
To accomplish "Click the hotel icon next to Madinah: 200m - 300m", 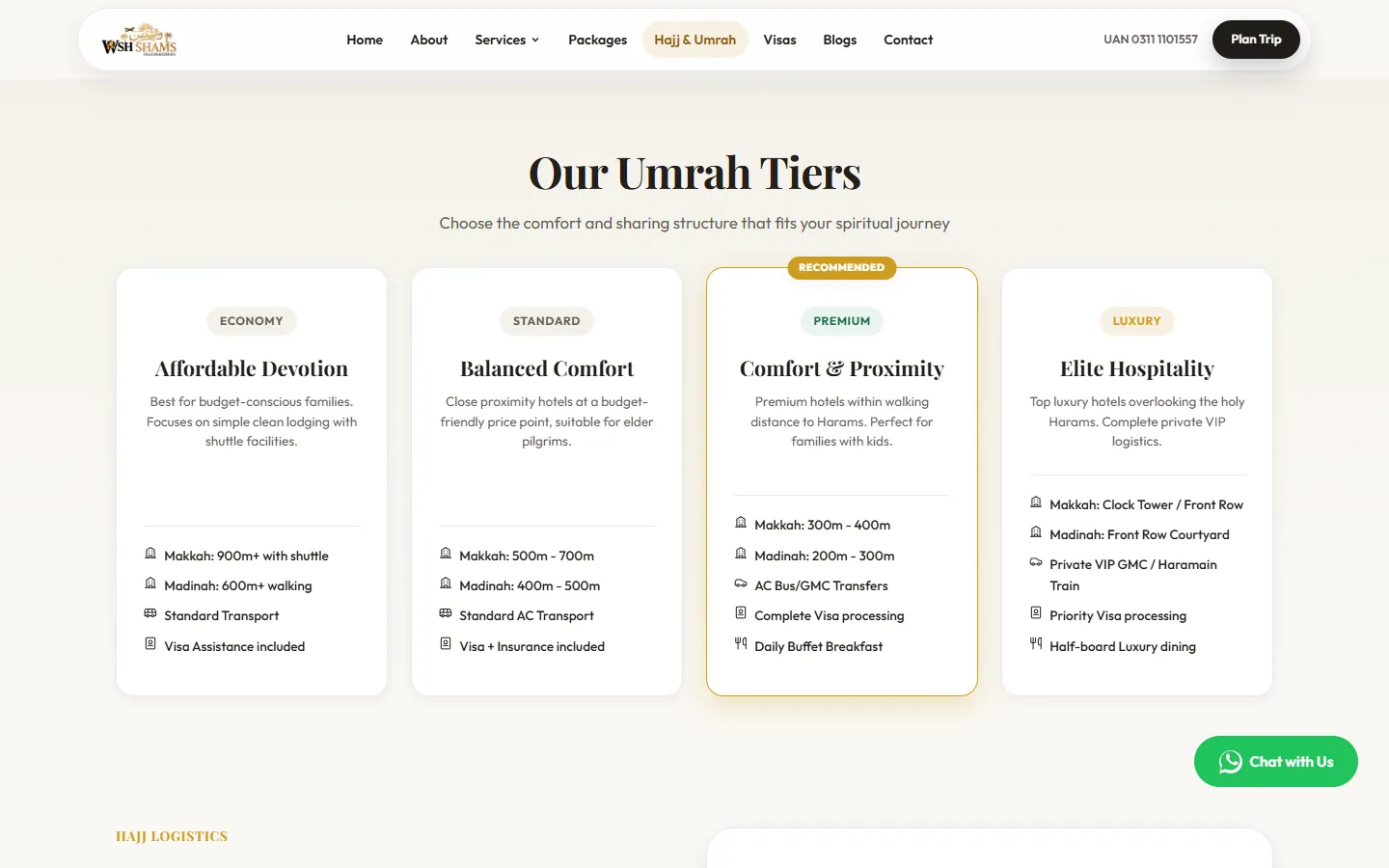I will click(741, 554).
